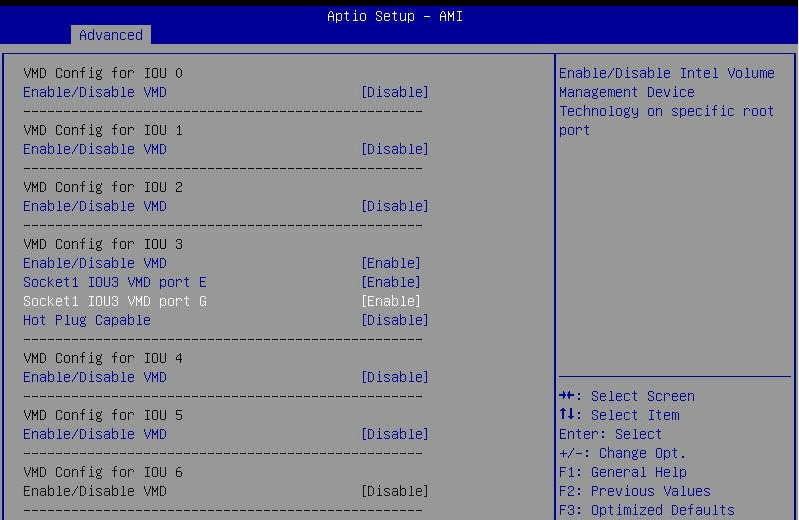
Task: Select Enable/Disable VMD under IOU 2
Action: tap(95, 206)
